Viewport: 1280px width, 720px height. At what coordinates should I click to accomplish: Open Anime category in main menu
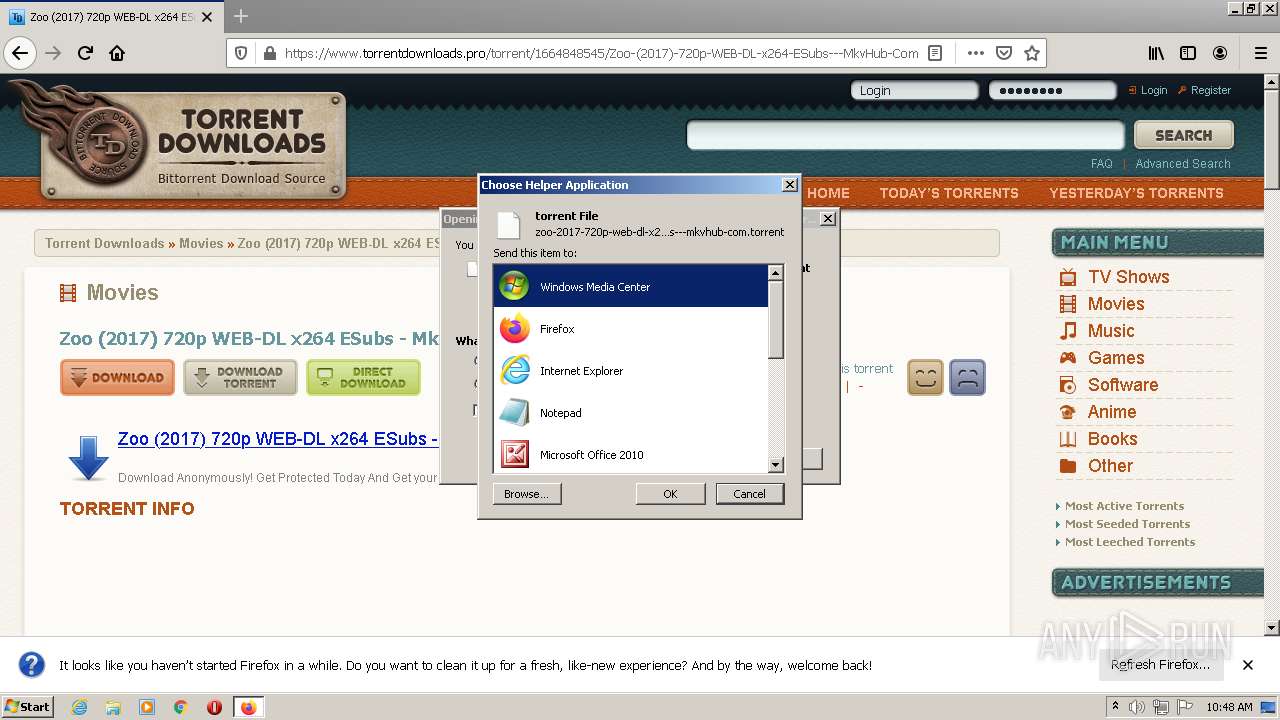pos(1112,412)
